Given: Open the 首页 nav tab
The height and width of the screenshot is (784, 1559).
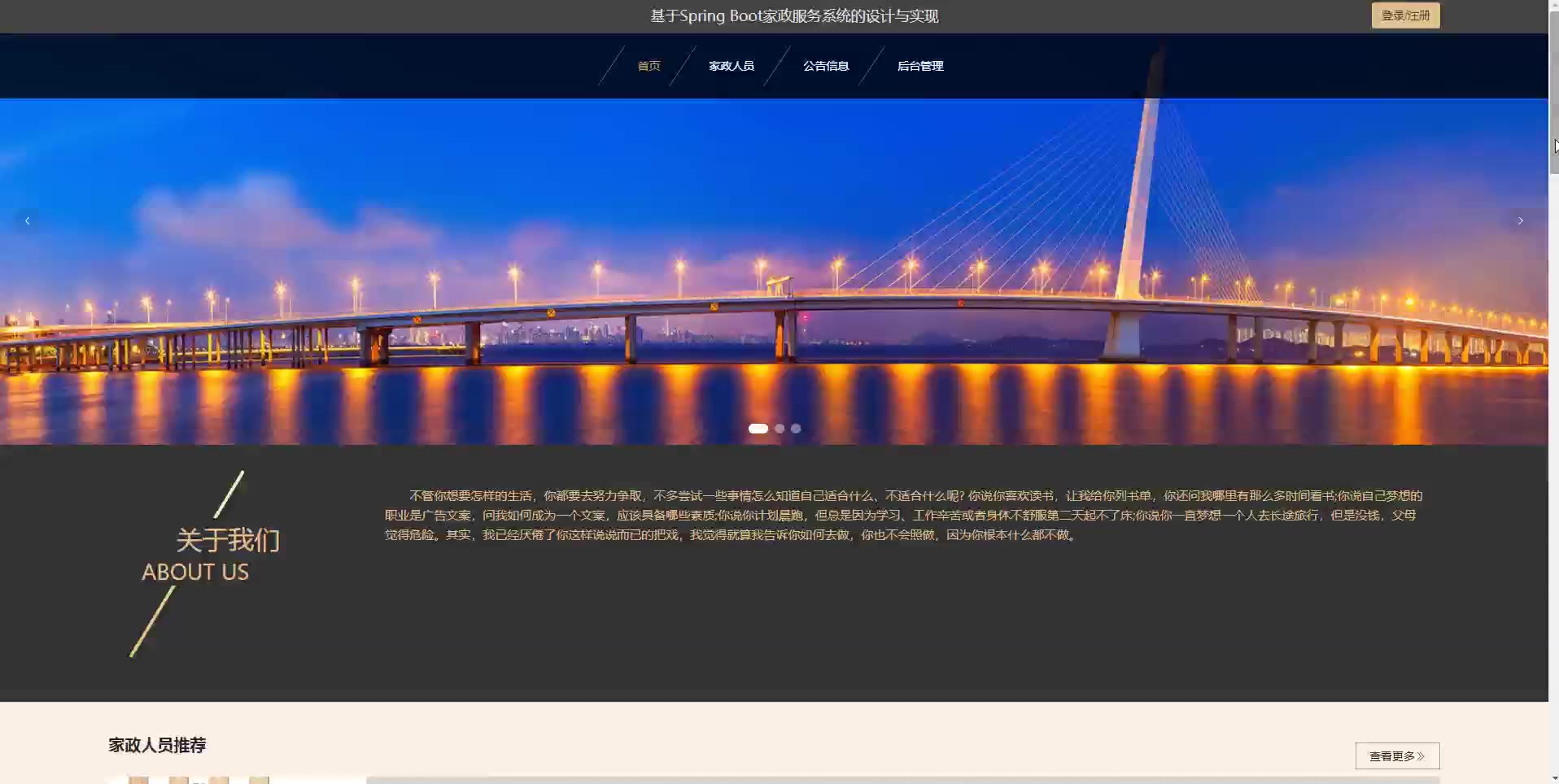Looking at the screenshot, I should point(648,66).
